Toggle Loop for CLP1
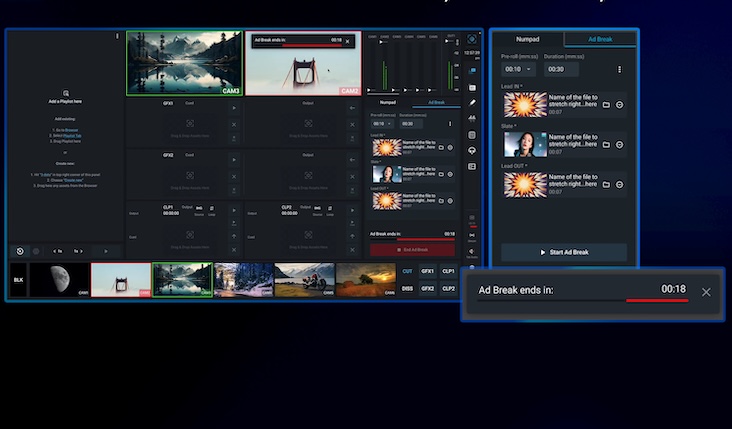This screenshot has height=429, width=732. (211, 208)
